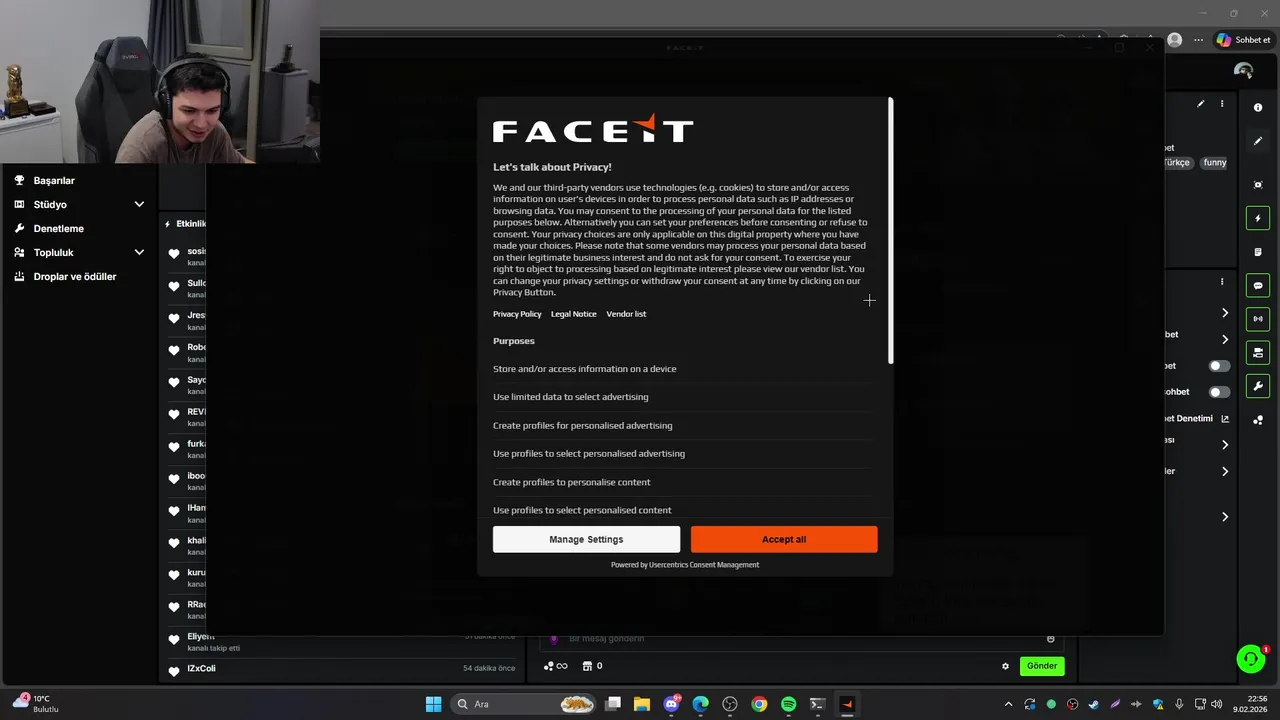Screen dimensions: 1280x720
Task: Click the pencil icon left of panel kebab
Action: (1201, 104)
